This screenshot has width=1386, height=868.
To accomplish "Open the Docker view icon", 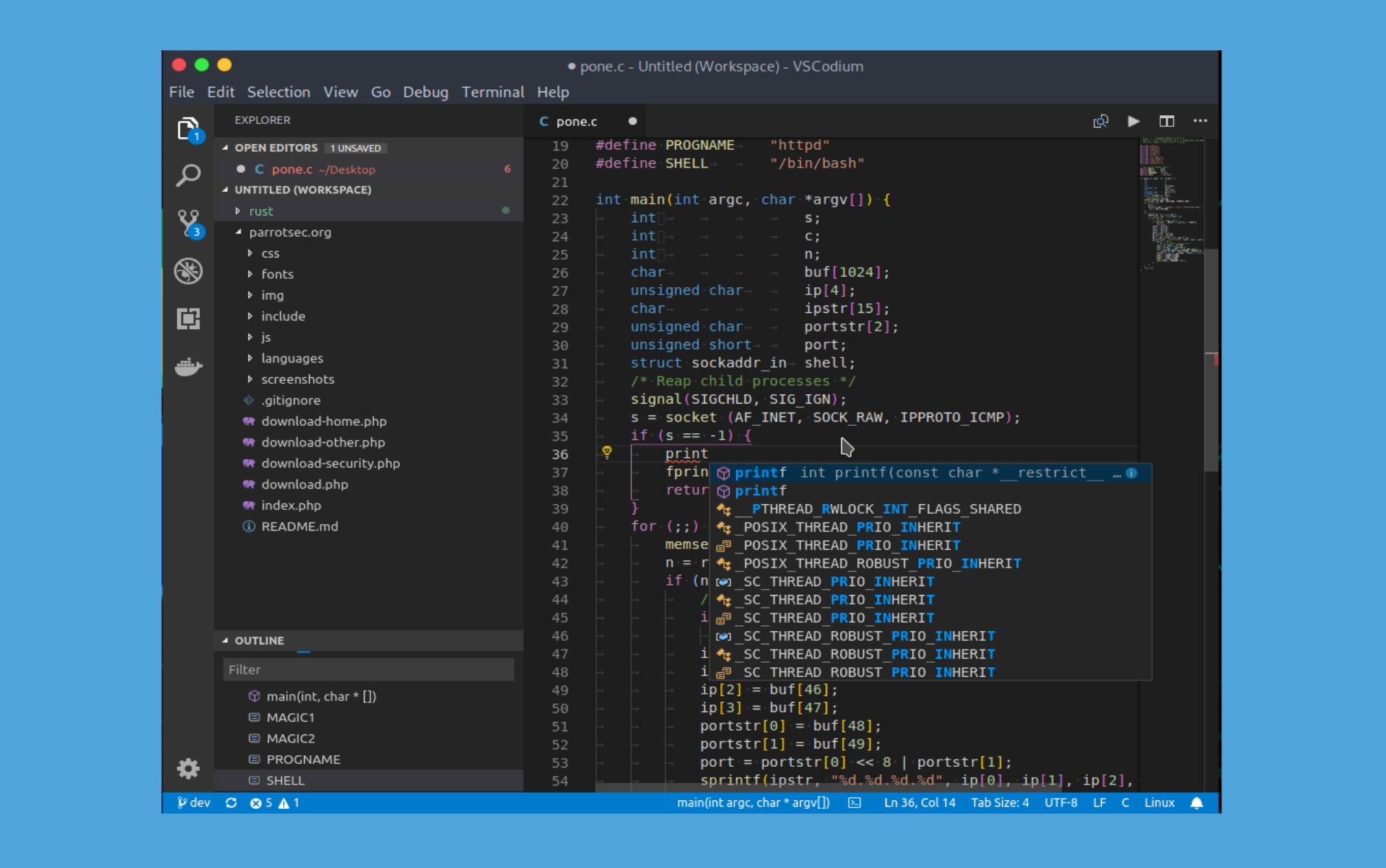I will (188, 366).
